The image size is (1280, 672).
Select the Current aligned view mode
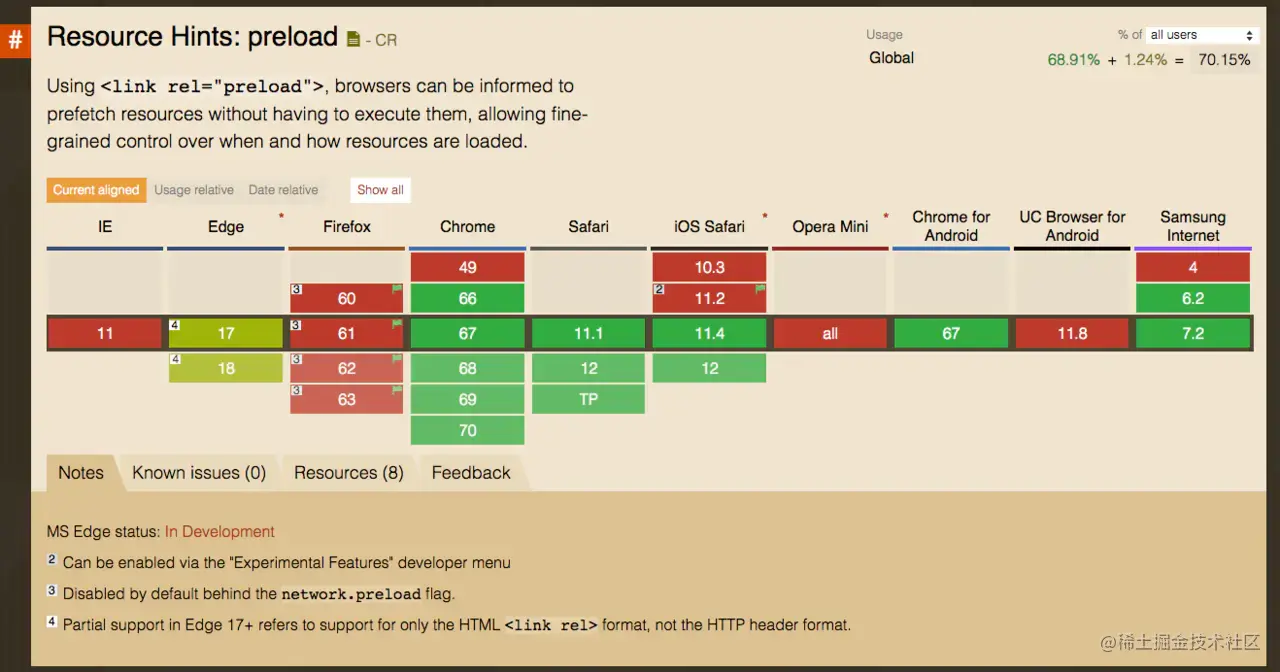pyautogui.click(x=96, y=190)
